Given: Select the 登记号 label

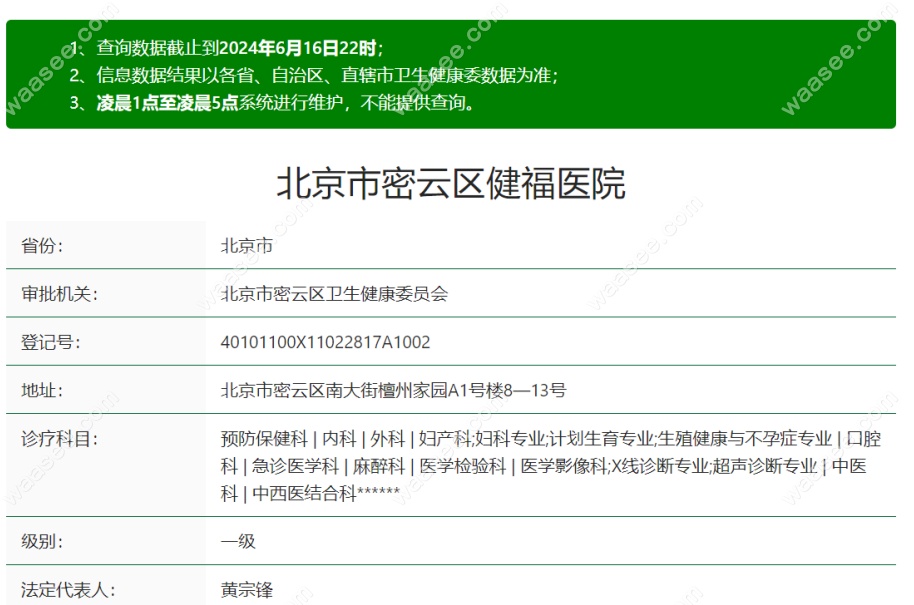Looking at the screenshot, I should 51,342.
